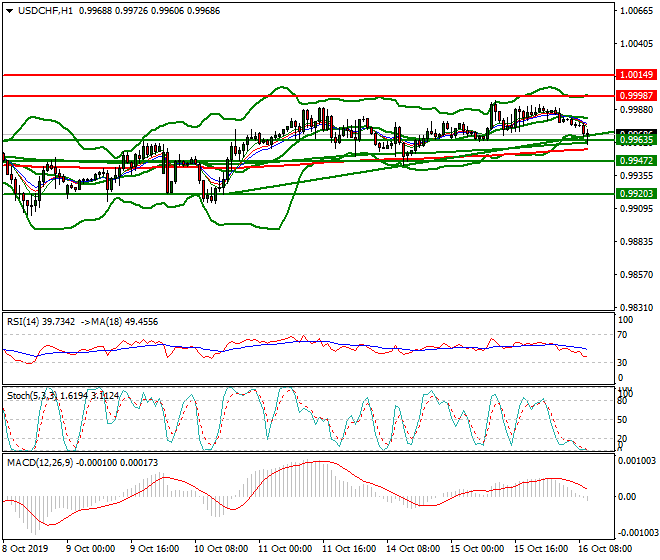The height and width of the screenshot is (560, 660).
Task: Click the 11 Oct 00:00 time axis label
Action: coord(285,549)
